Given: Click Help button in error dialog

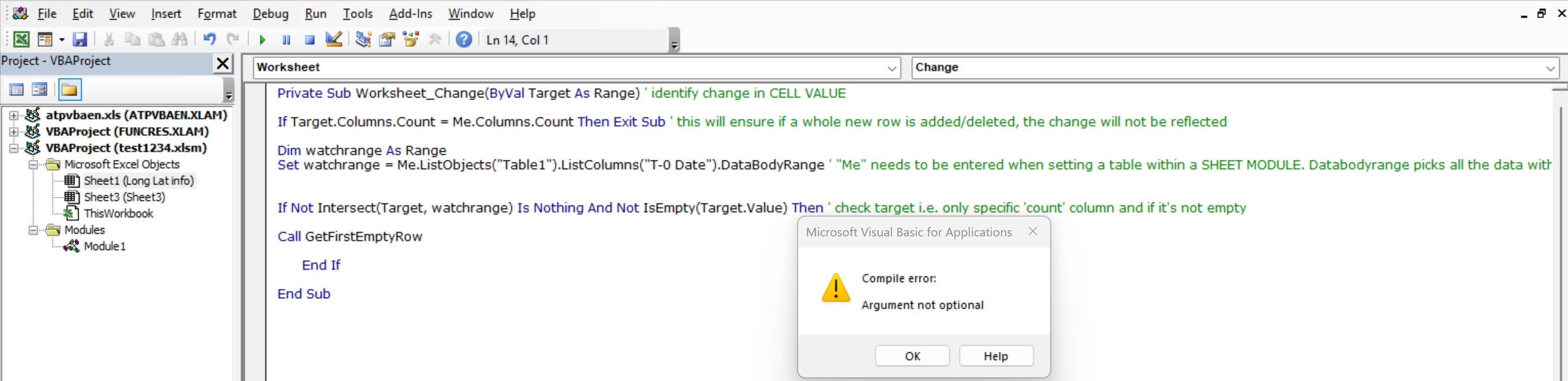Looking at the screenshot, I should click(x=996, y=356).
